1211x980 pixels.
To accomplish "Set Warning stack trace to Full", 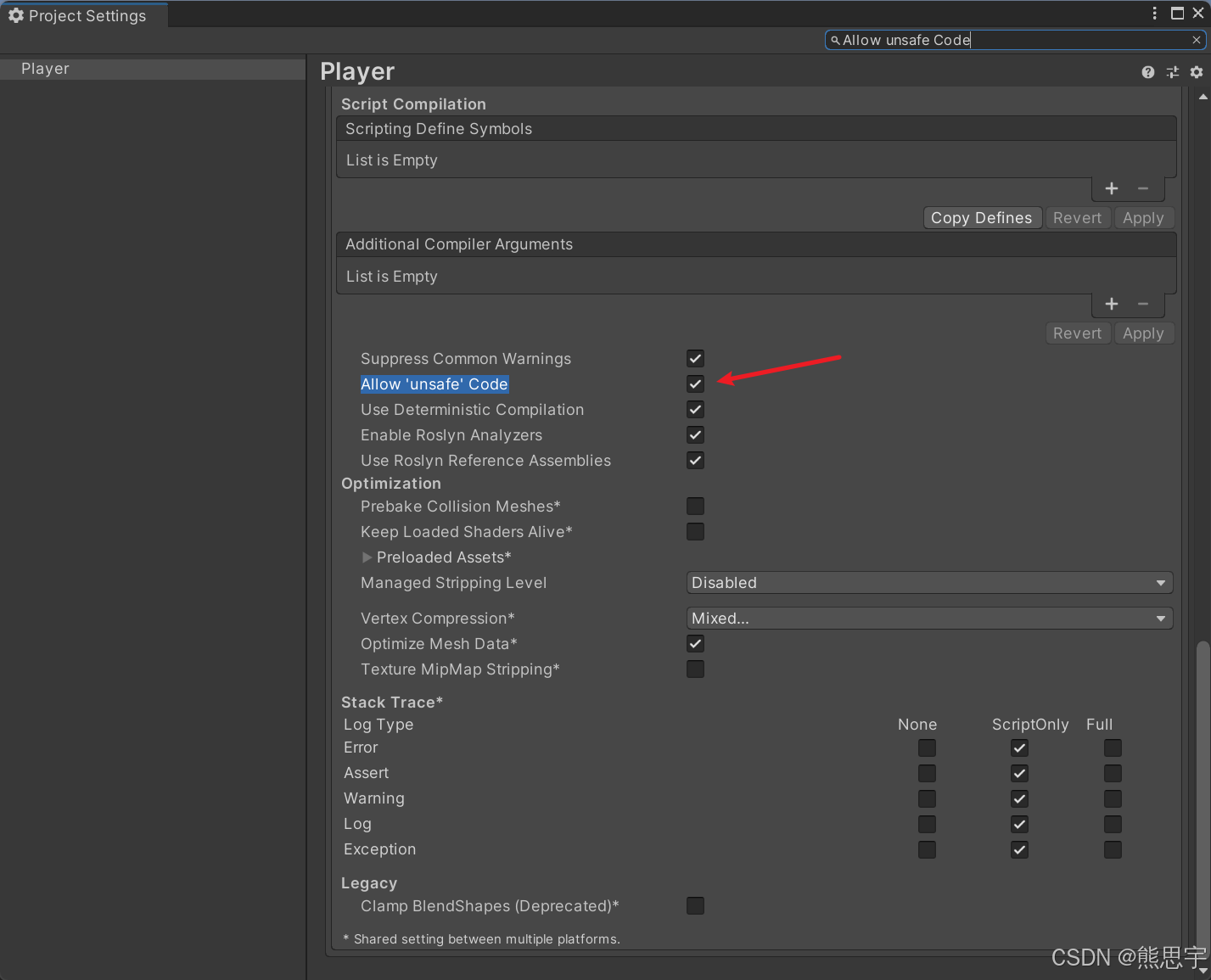I will (1113, 798).
